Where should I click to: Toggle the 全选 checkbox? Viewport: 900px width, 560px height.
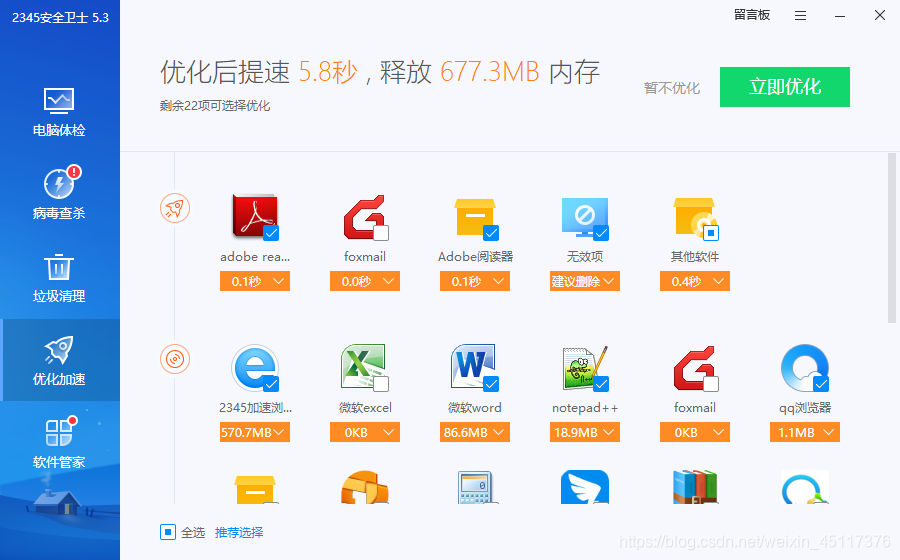coord(168,532)
